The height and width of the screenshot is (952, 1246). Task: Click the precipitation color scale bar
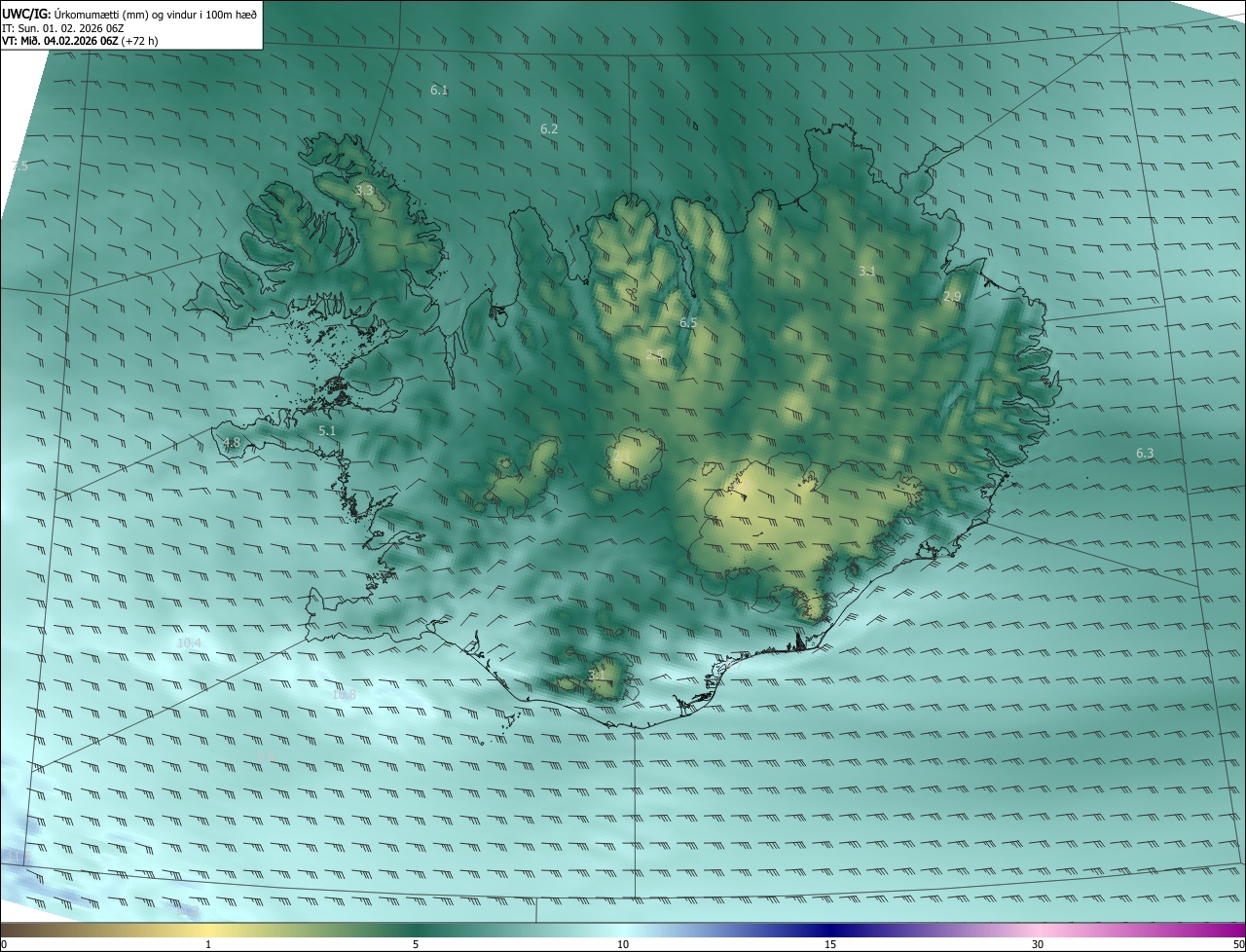pos(623,930)
